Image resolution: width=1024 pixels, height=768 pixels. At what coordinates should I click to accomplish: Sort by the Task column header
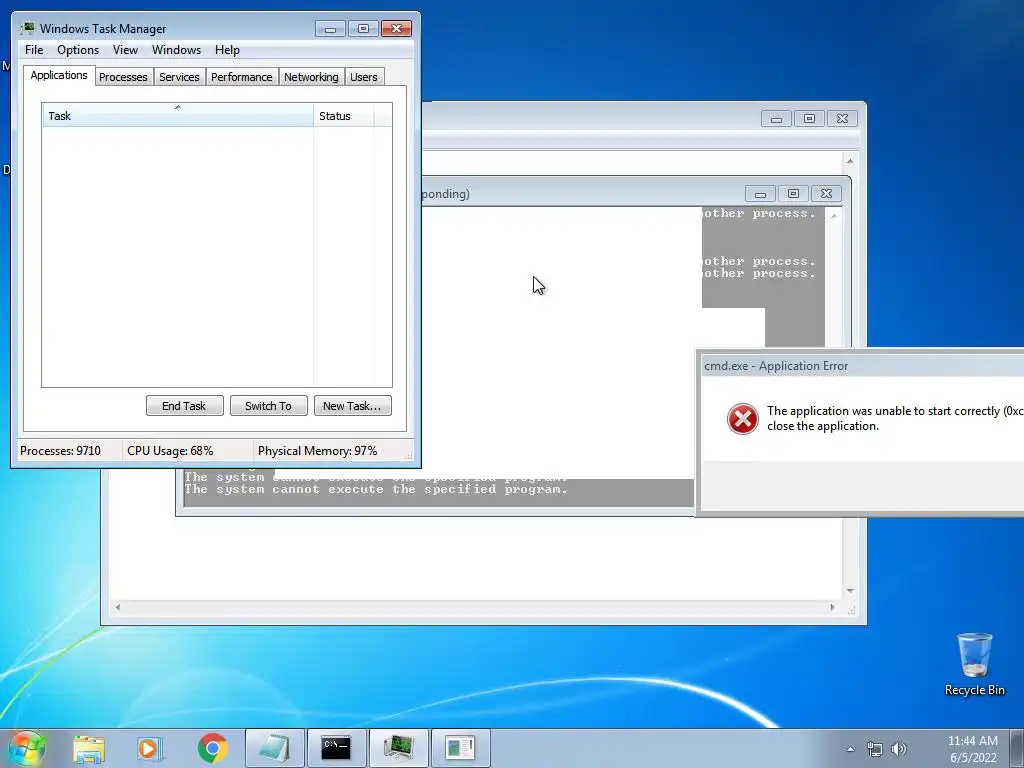[178, 116]
